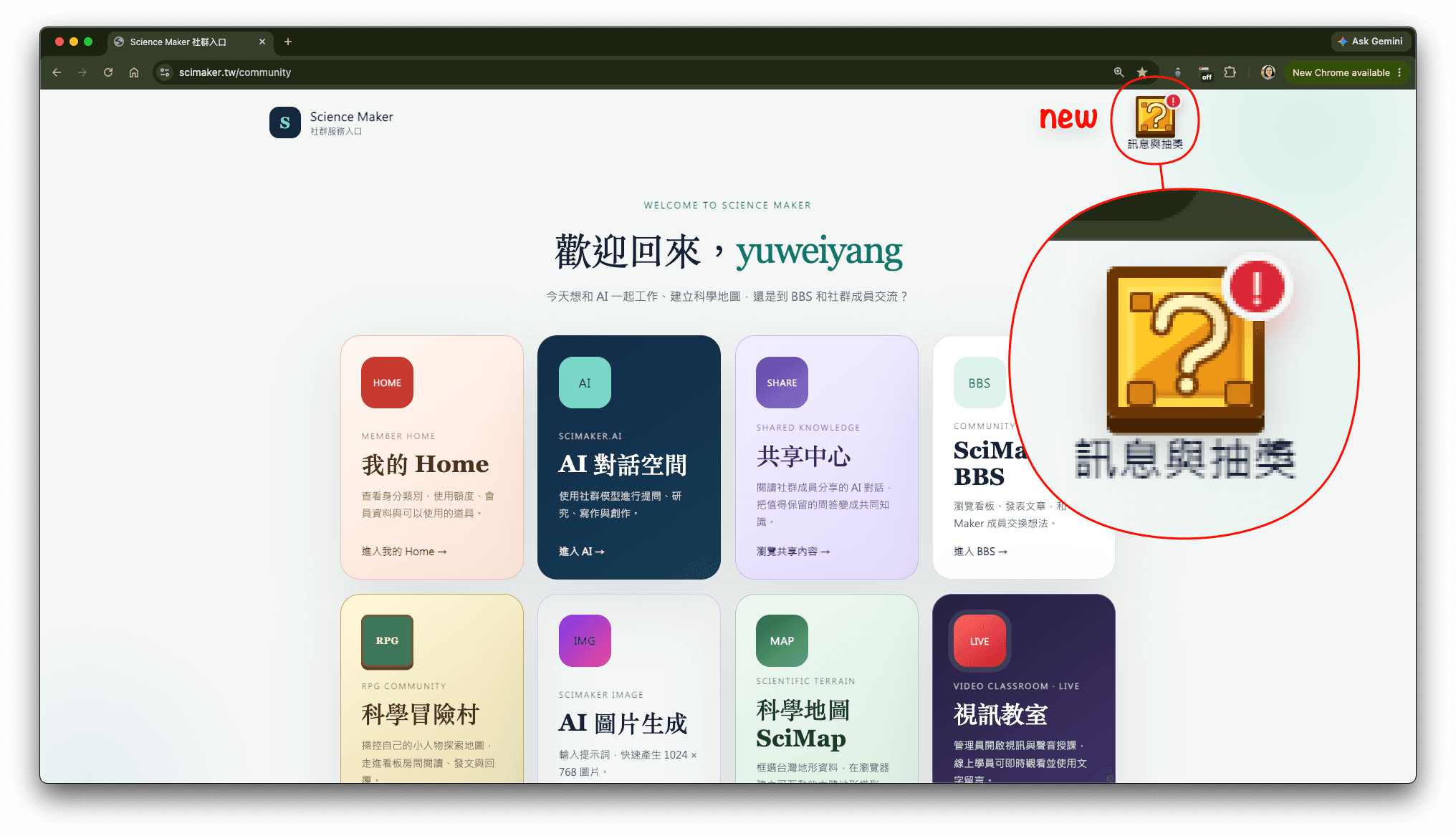1456x836 pixels.
Task: Open the 共享中心 card heading
Action: [x=803, y=456]
